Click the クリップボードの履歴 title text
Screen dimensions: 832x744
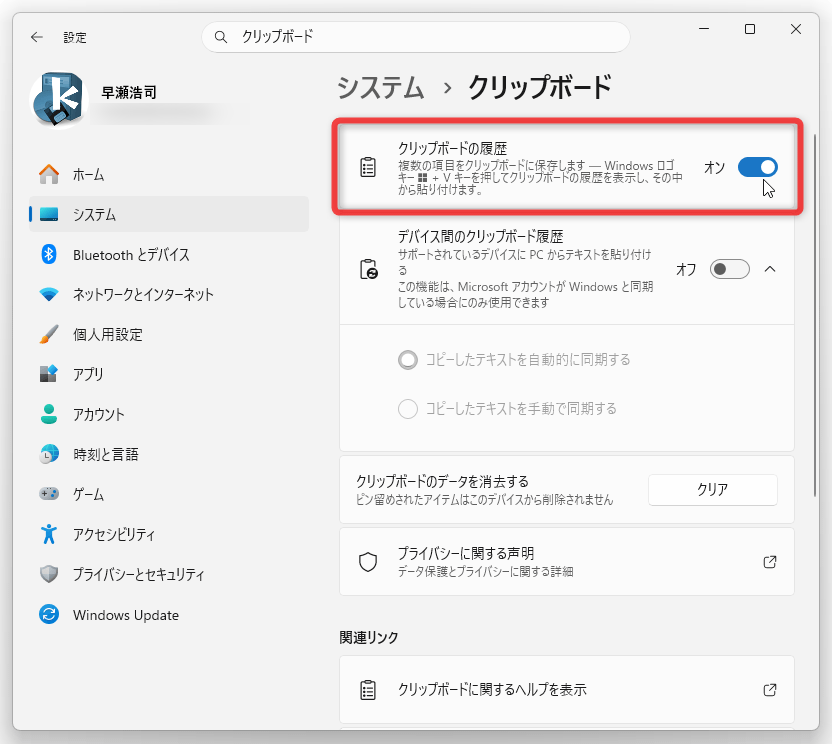tap(453, 148)
